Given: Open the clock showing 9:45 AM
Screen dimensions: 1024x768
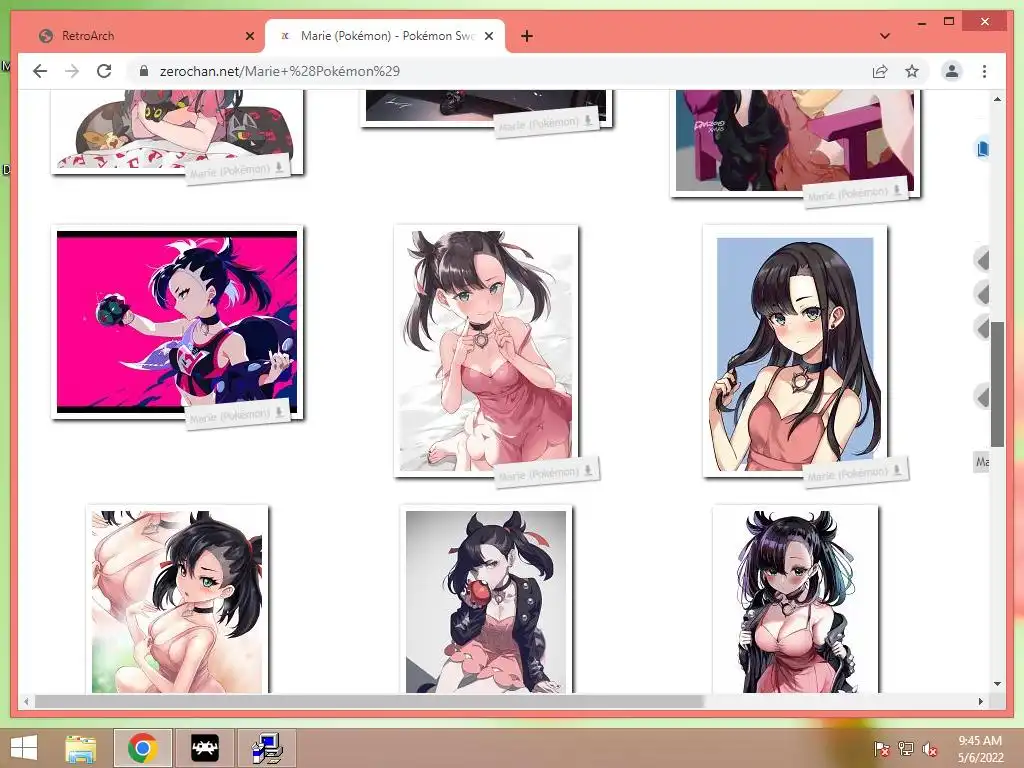Looking at the screenshot, I should 980,748.
